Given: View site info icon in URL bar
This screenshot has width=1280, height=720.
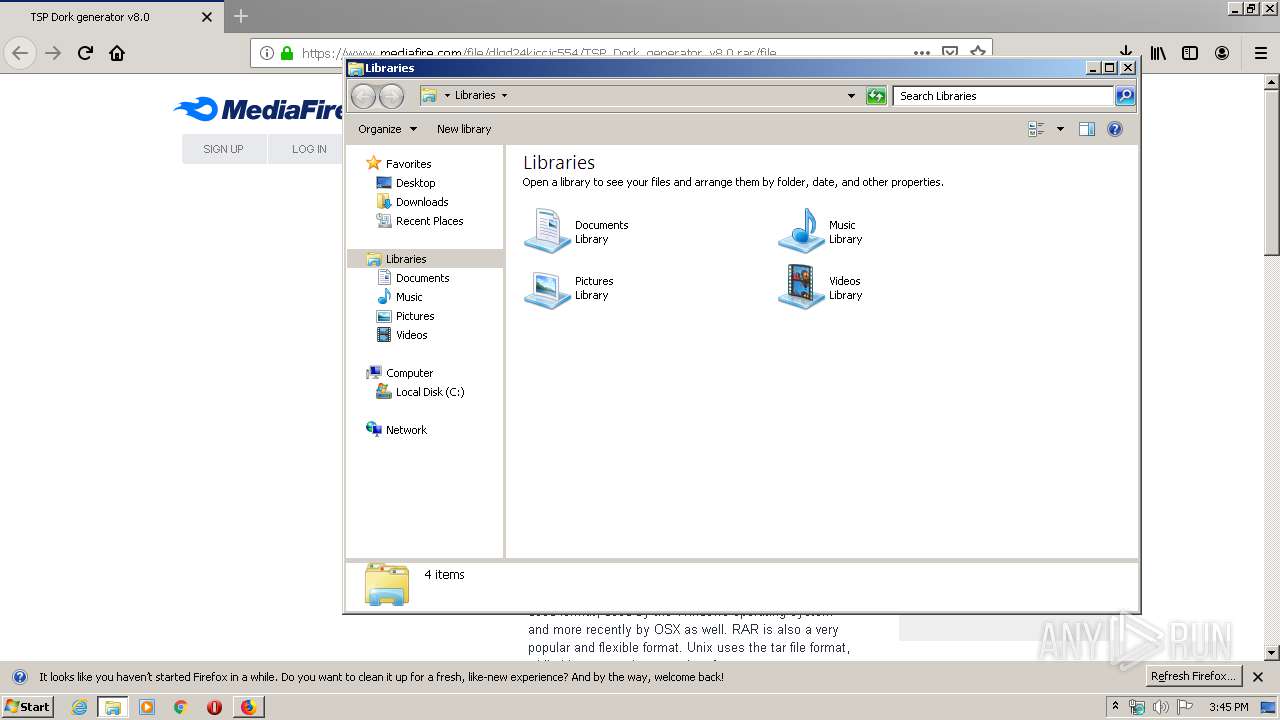Looking at the screenshot, I should point(267,53).
